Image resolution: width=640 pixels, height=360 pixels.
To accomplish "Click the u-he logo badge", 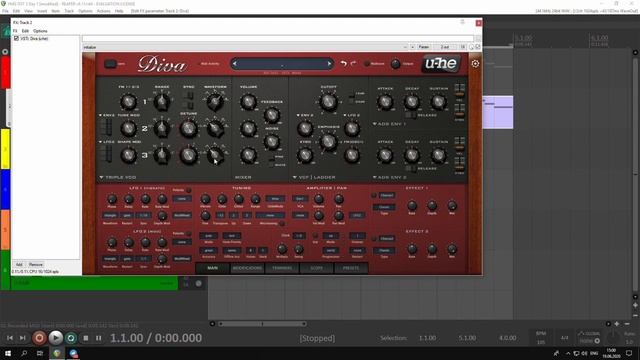I will (x=441, y=63).
